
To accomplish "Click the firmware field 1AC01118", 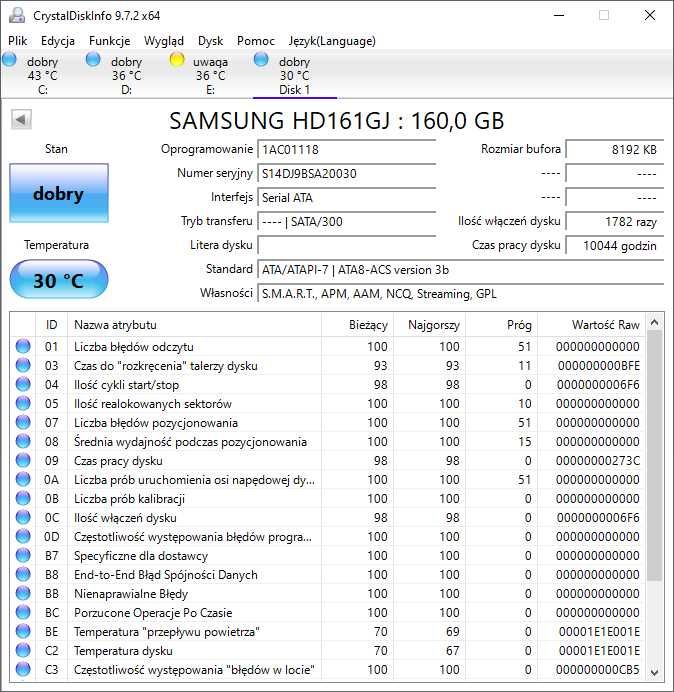I will [x=347, y=149].
